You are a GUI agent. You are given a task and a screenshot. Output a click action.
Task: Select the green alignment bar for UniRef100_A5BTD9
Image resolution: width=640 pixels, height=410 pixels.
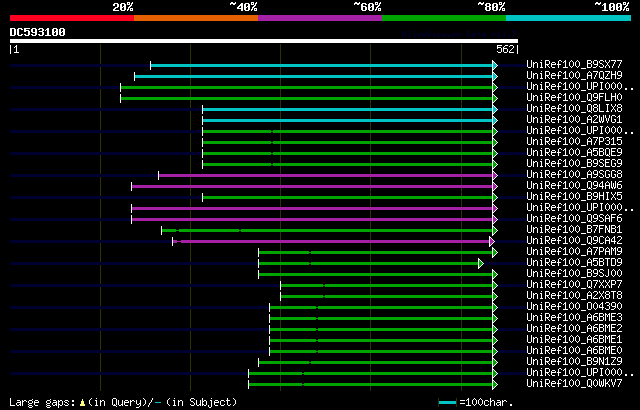click(x=369, y=264)
